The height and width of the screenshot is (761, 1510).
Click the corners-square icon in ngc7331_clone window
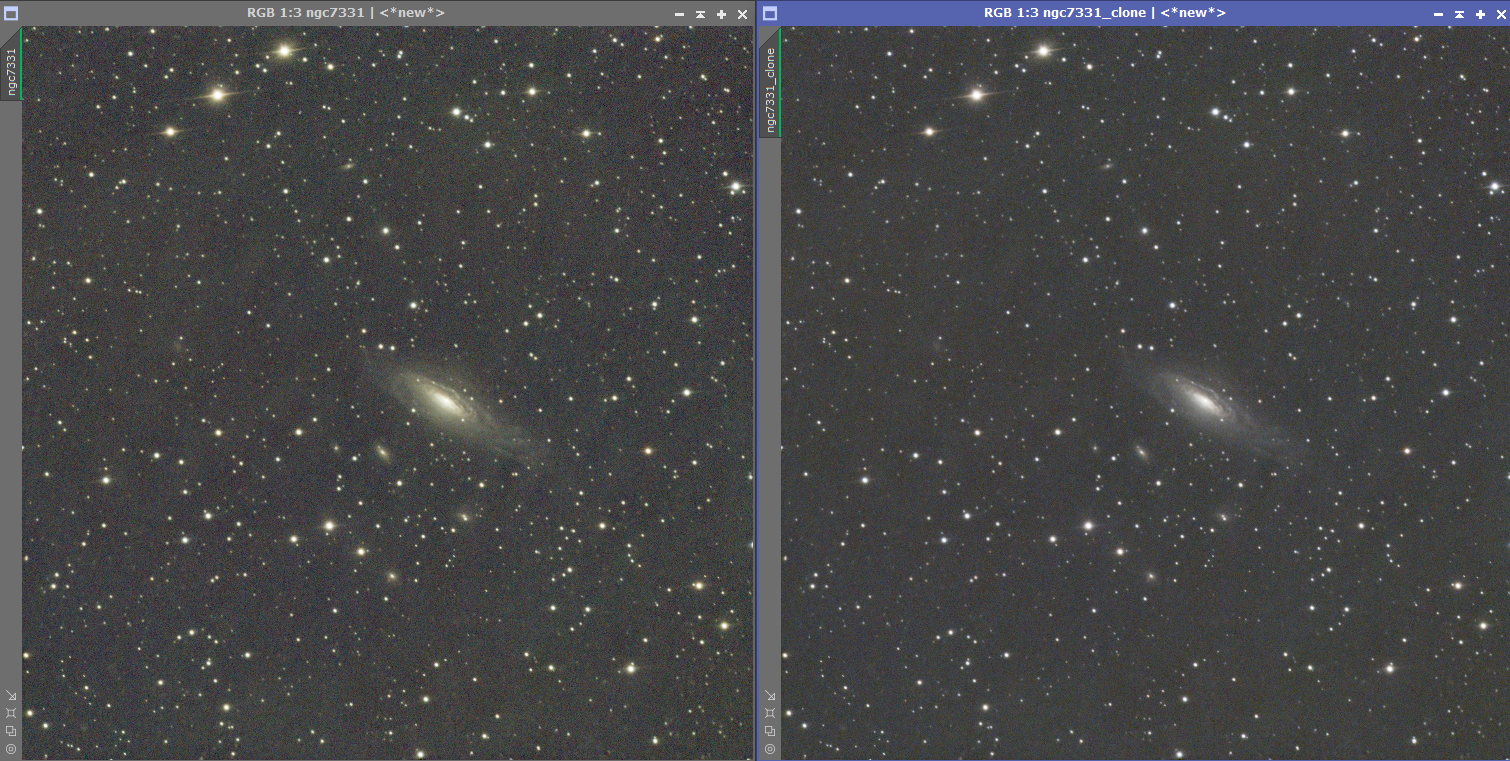pyautogui.click(x=769, y=713)
